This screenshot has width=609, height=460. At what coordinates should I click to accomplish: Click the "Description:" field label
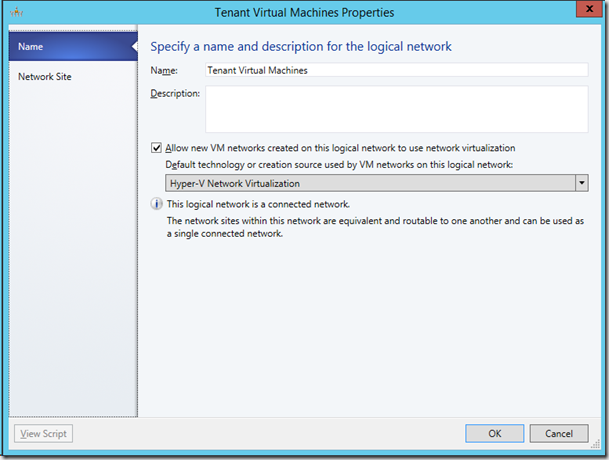[175, 93]
